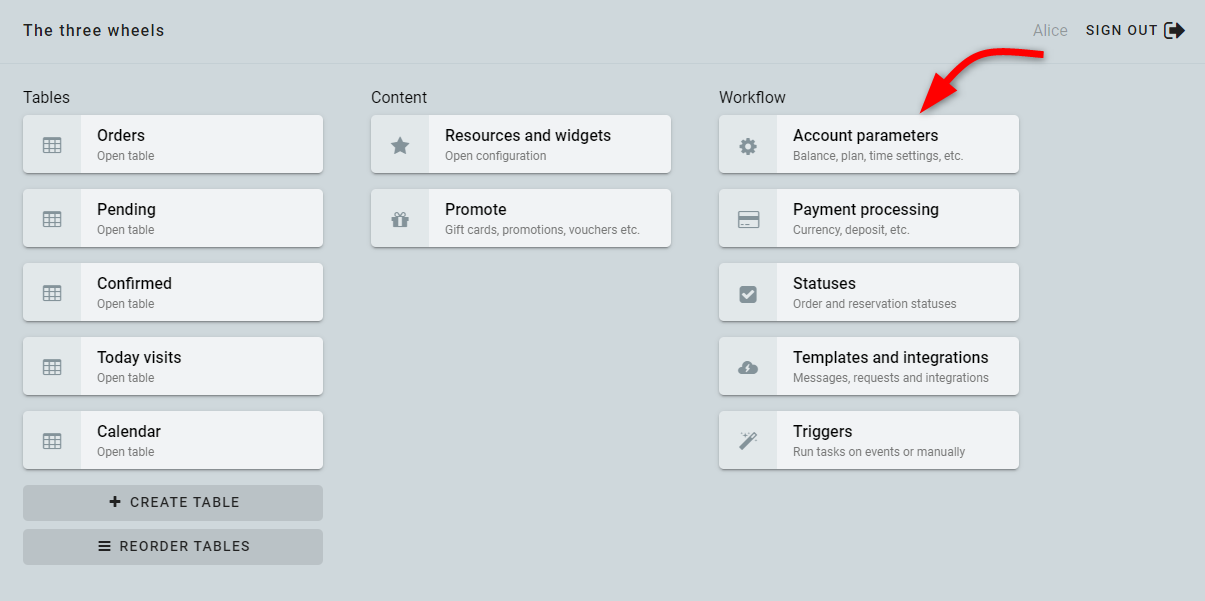Open the Calendar table
1205x601 pixels.
pos(173,440)
